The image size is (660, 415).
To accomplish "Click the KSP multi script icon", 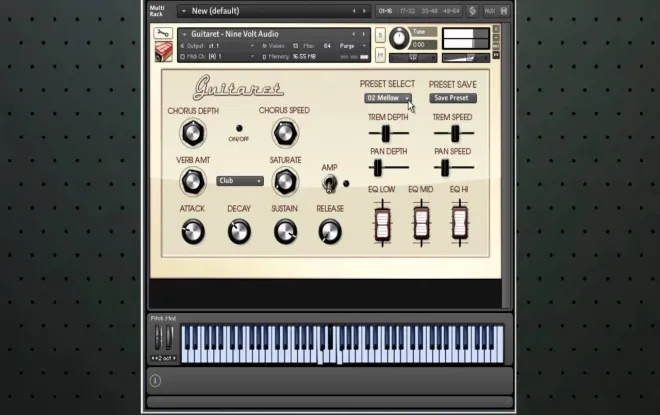I will click(472, 11).
